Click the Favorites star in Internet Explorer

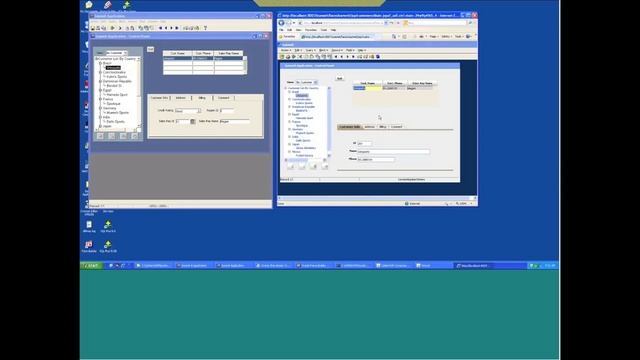coord(280,37)
